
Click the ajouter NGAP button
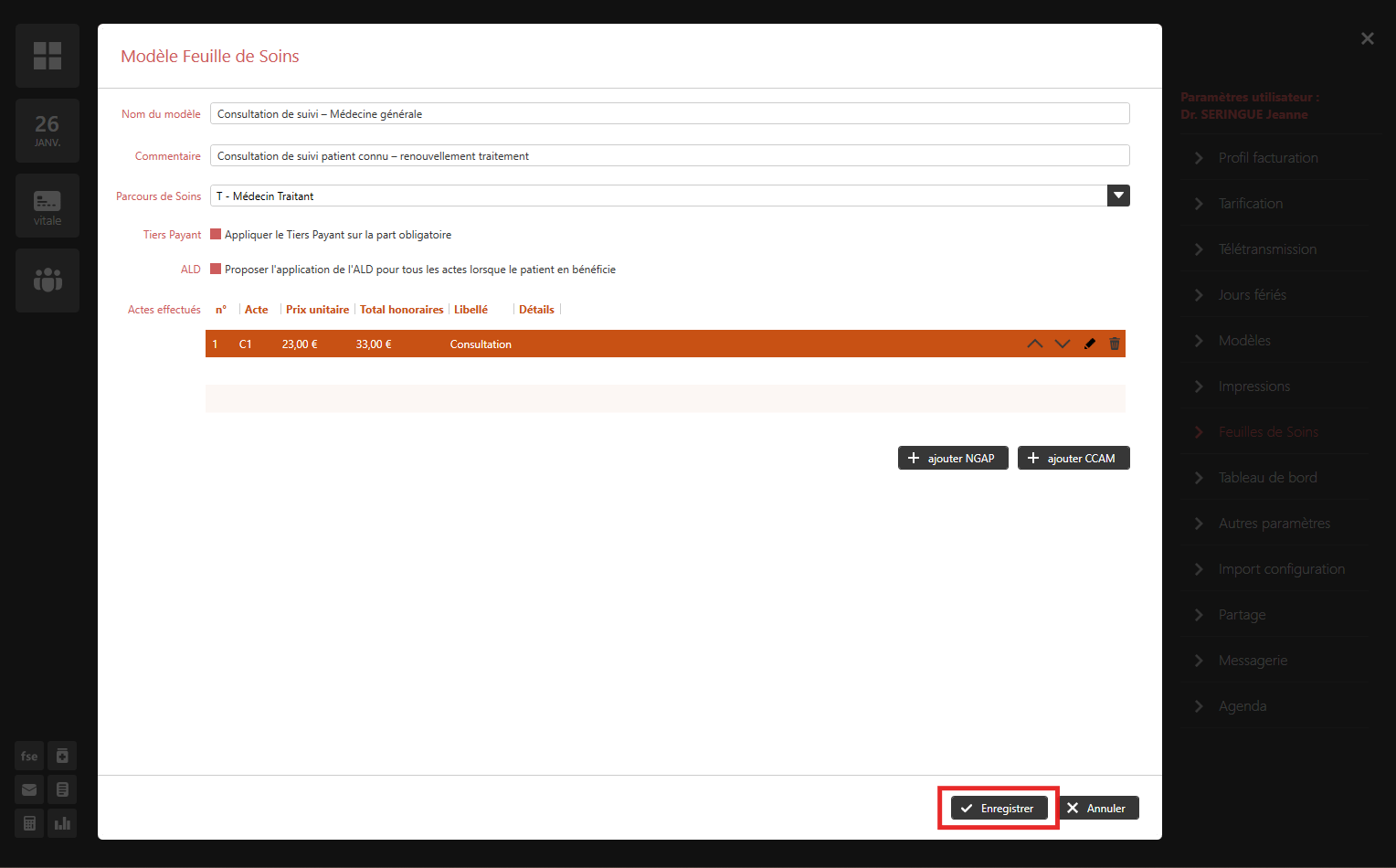pos(953,458)
